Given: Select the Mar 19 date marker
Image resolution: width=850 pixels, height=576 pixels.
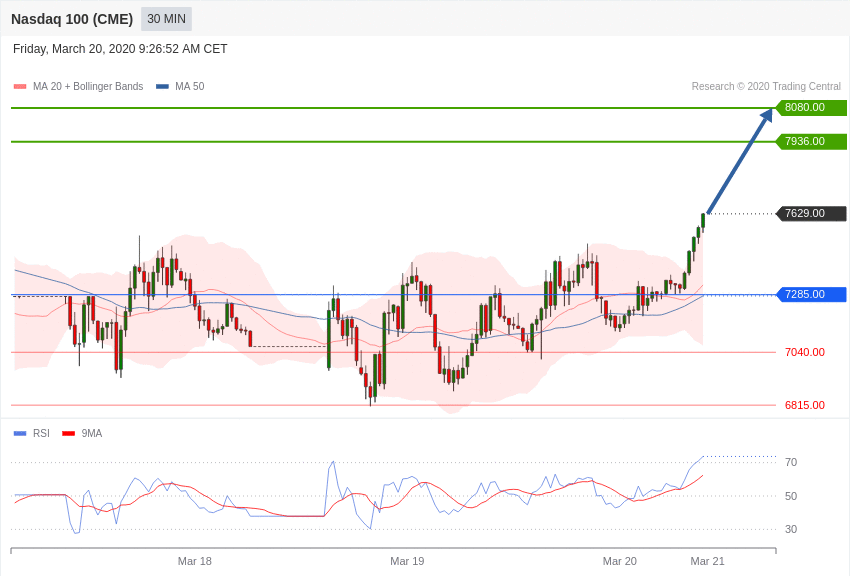Looking at the screenshot, I should 407,561.
